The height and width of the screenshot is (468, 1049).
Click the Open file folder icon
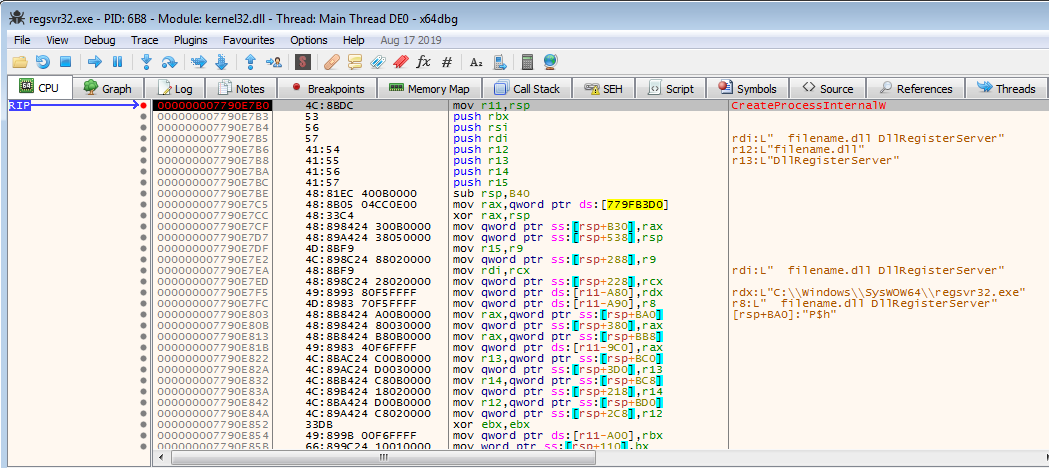click(x=19, y=62)
